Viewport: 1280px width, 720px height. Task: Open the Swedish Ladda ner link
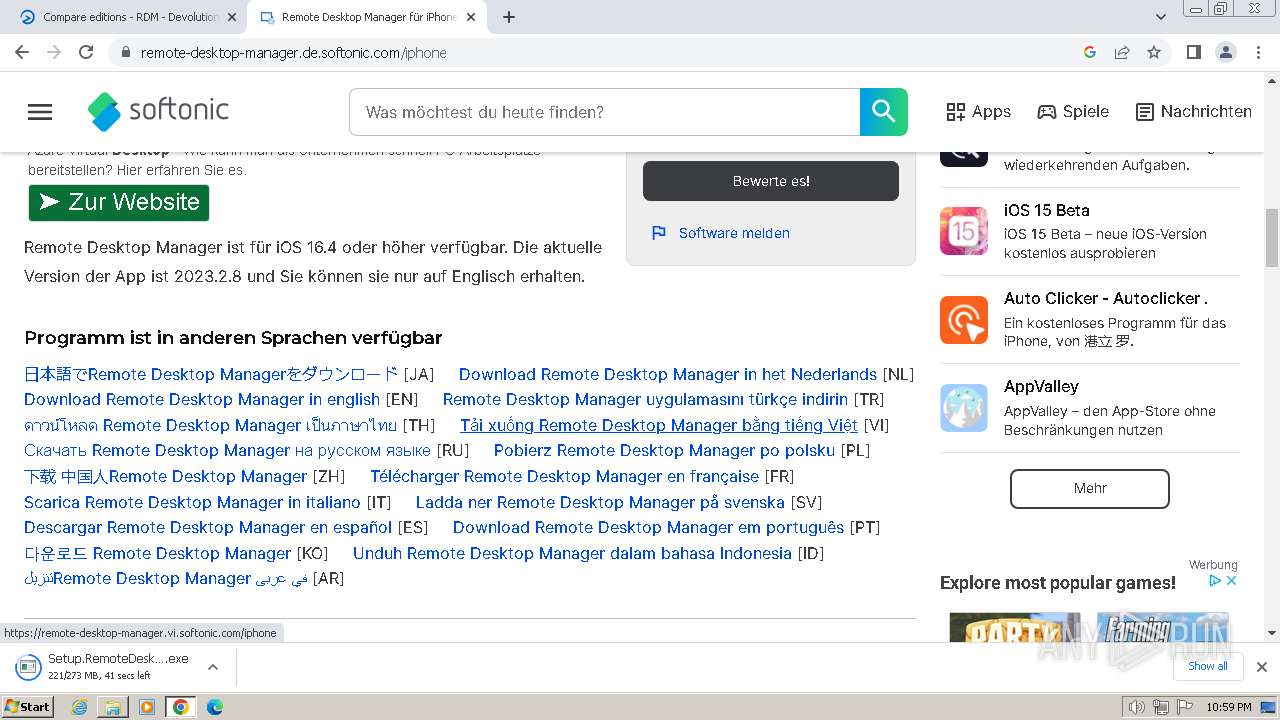600,502
